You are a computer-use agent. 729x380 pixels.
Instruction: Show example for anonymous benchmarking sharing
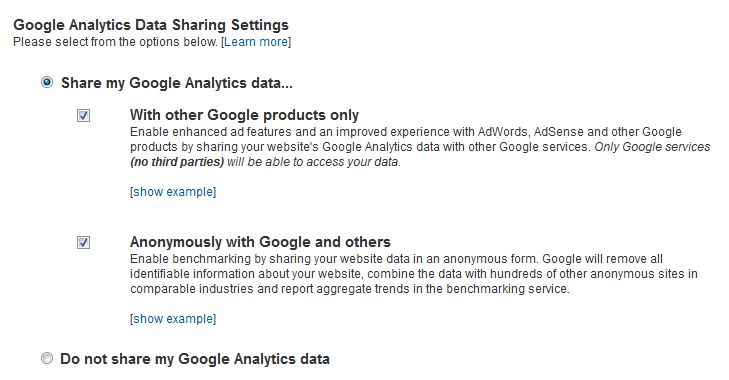pyautogui.click(x=173, y=319)
